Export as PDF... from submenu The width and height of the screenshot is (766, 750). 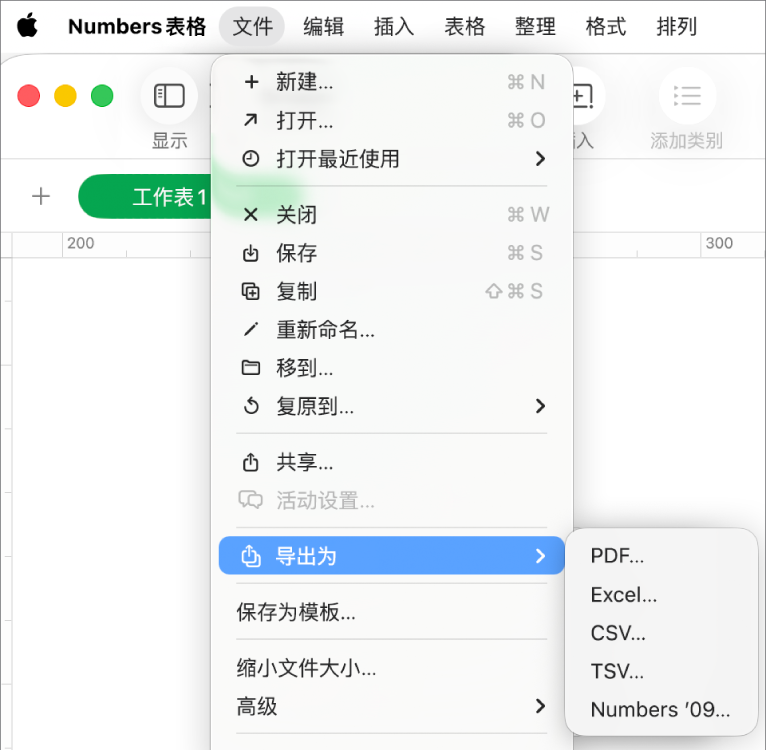(661, 556)
